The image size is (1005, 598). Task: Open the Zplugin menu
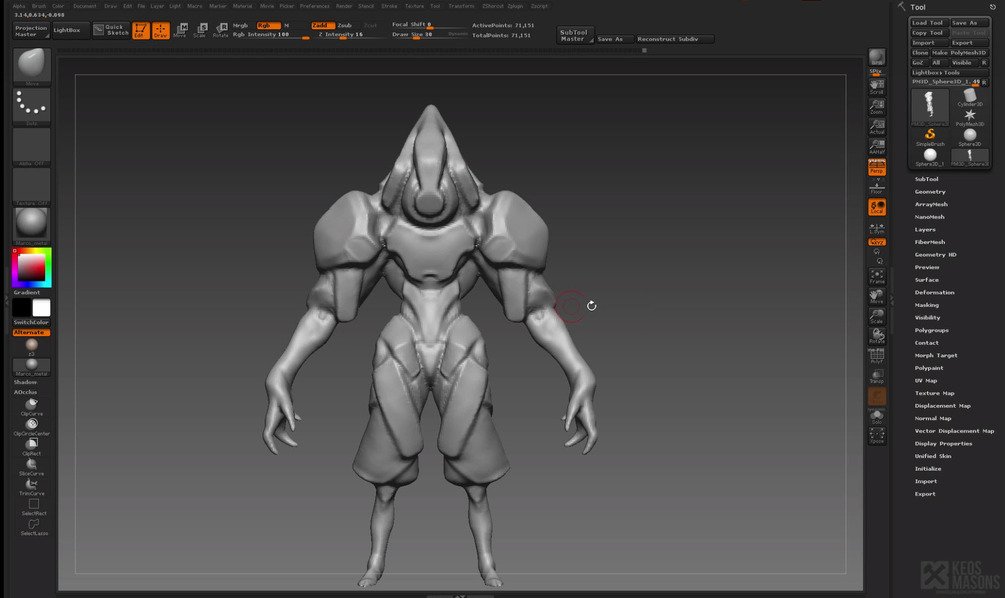[x=516, y=6]
